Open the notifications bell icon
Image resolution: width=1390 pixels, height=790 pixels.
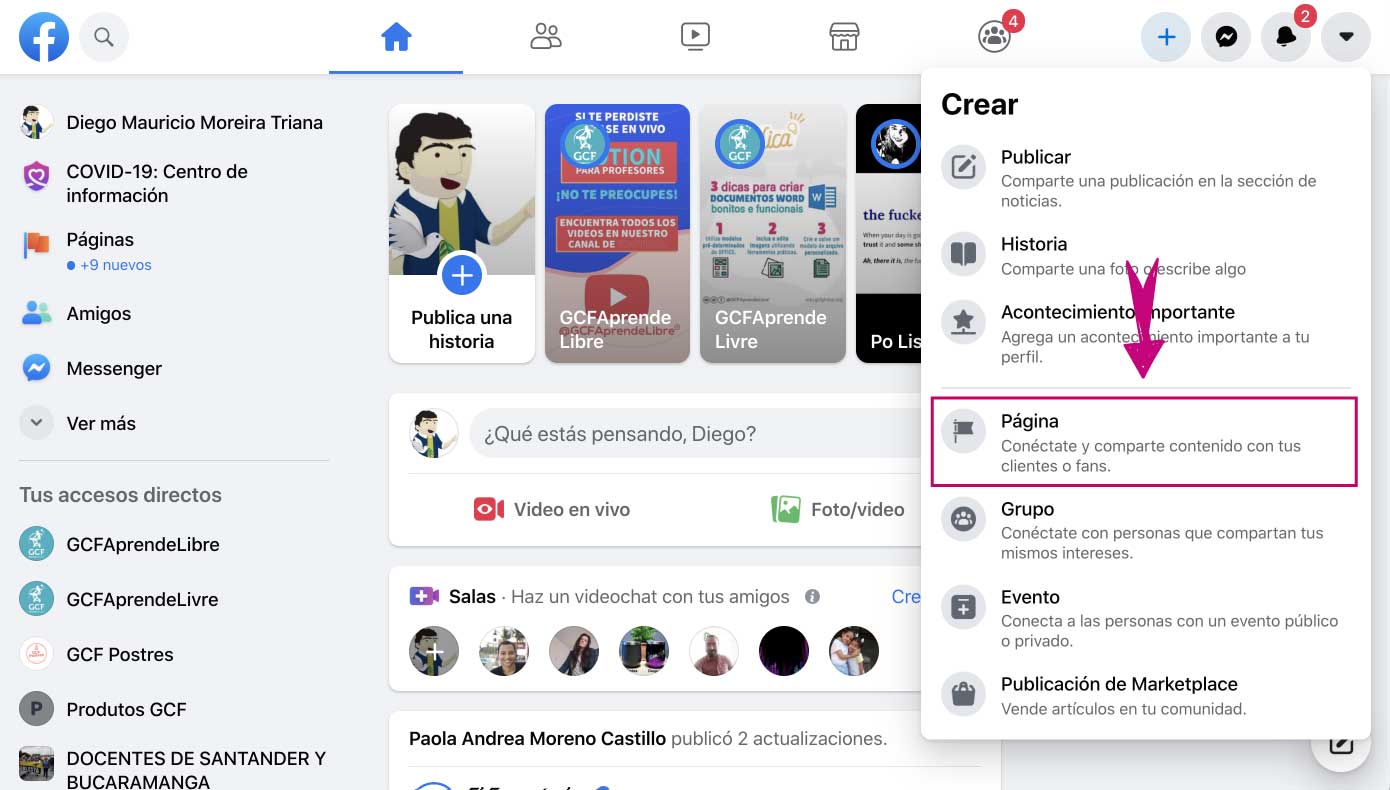pos(1286,38)
